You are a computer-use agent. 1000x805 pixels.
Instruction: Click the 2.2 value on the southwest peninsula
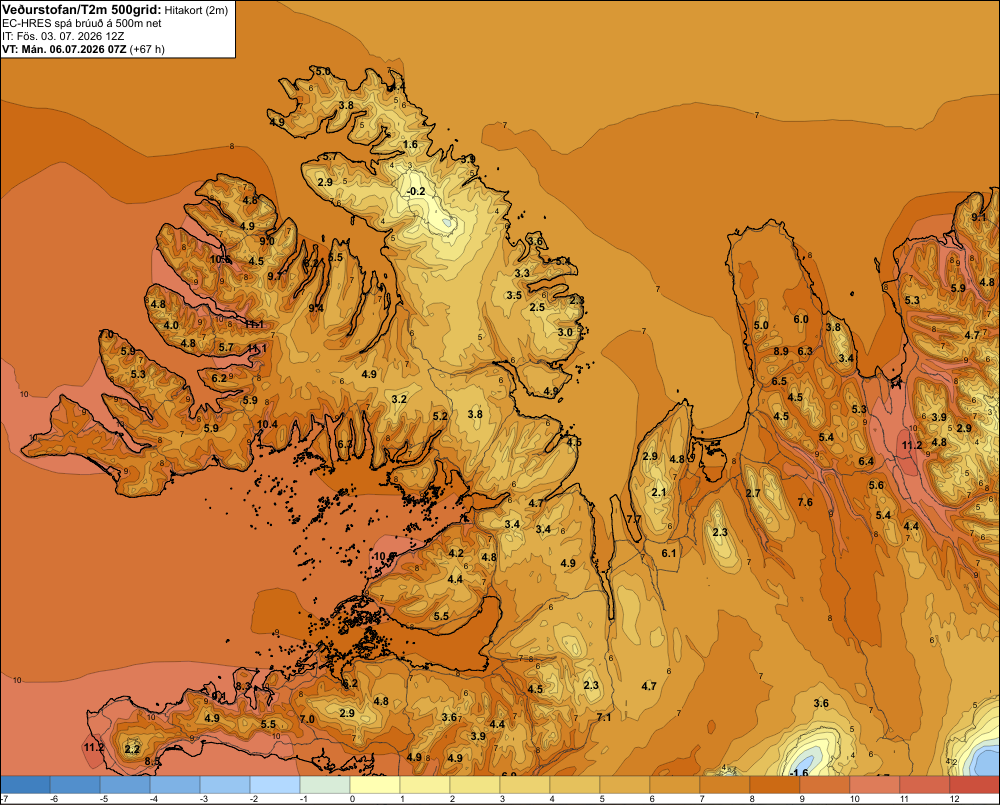click(x=132, y=749)
